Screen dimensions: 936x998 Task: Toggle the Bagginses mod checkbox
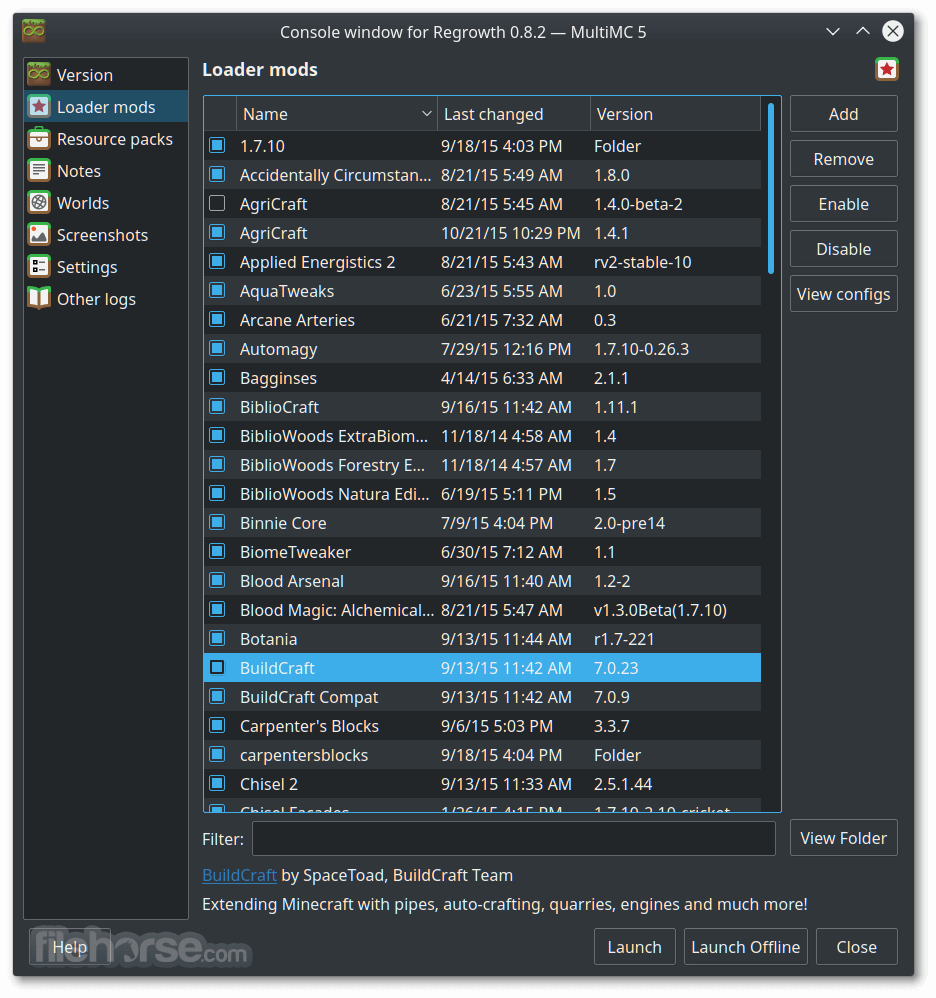[x=218, y=377]
